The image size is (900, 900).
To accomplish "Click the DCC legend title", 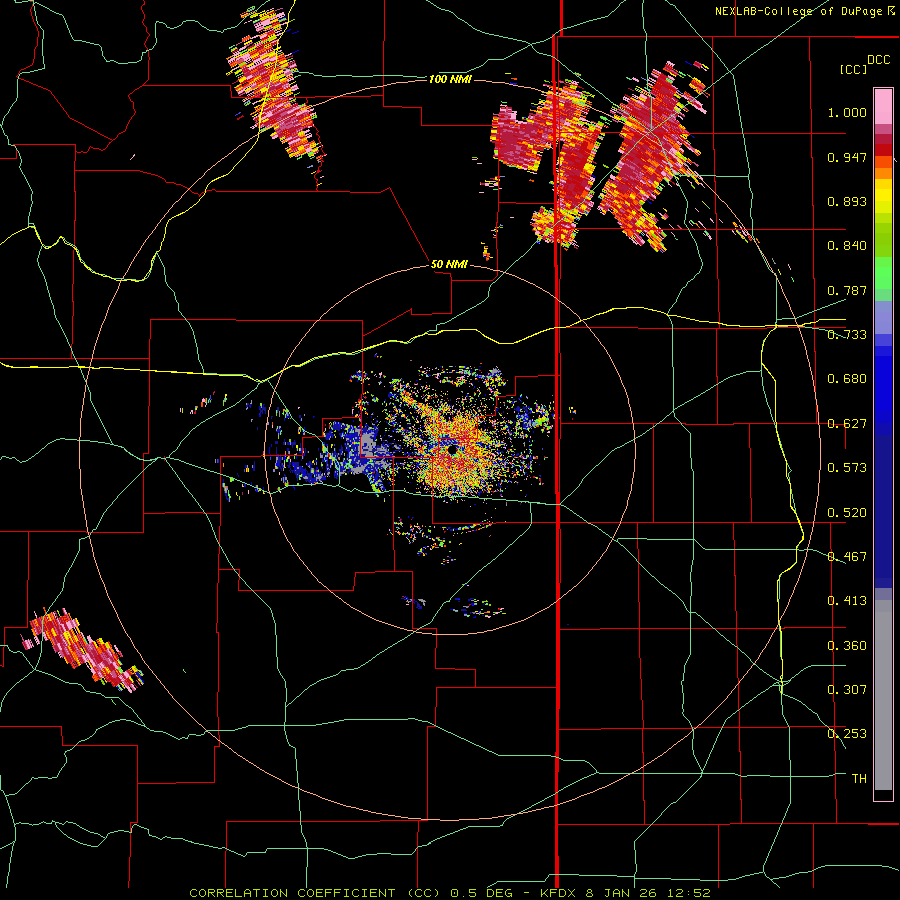I will click(x=878, y=60).
